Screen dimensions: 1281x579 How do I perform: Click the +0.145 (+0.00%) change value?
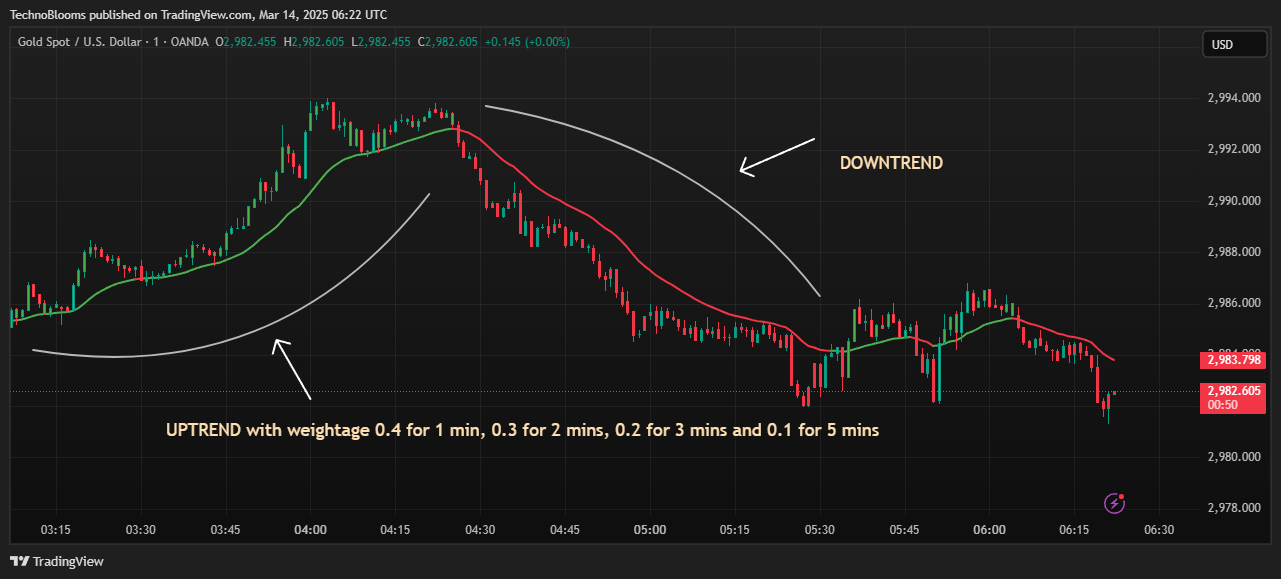[527, 42]
